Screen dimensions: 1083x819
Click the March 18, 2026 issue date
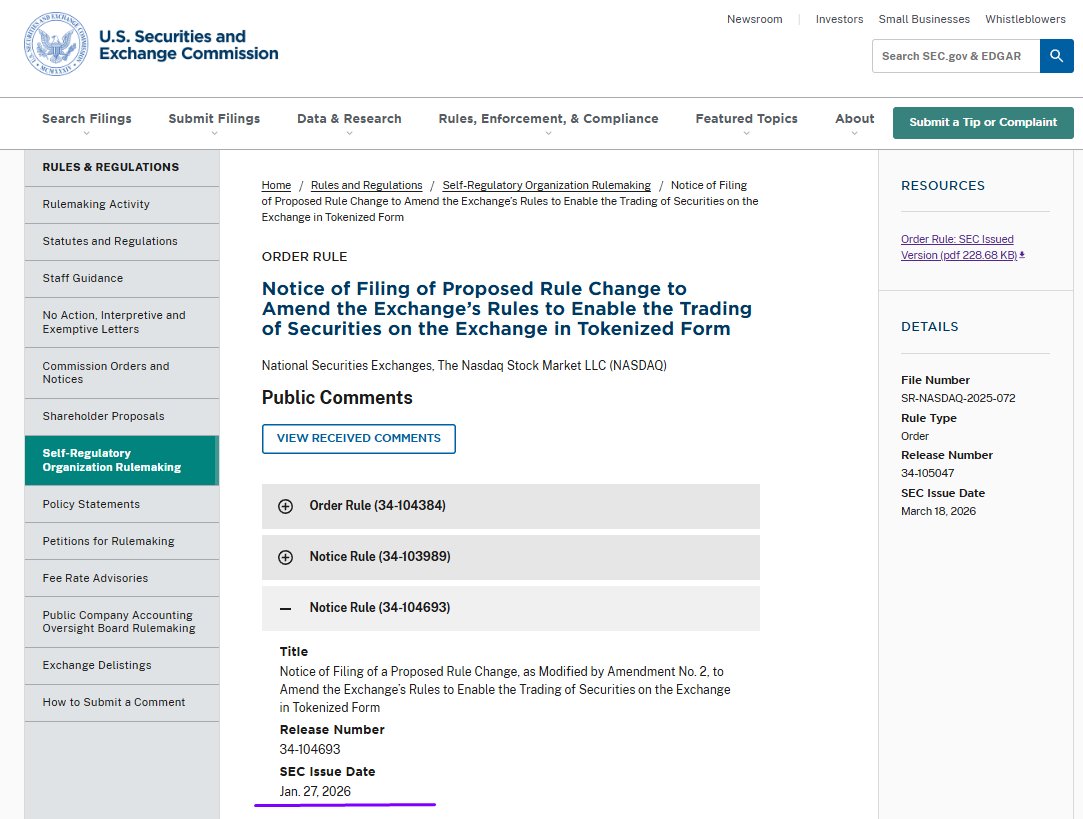pyautogui.click(x=938, y=512)
